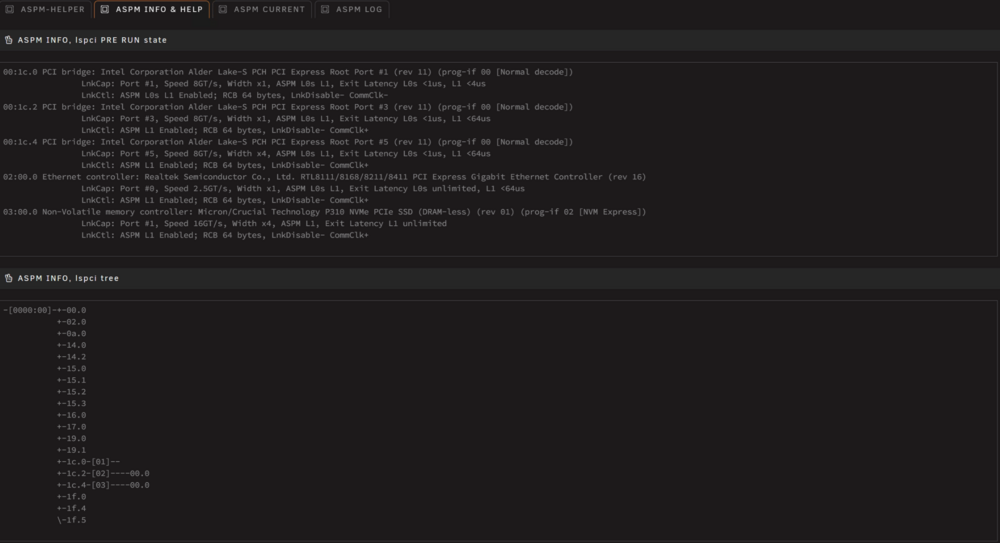Viewport: 1000px width, 543px height.
Task: Click the ASPM INFO & HELP tab icon
Action: click(x=105, y=10)
